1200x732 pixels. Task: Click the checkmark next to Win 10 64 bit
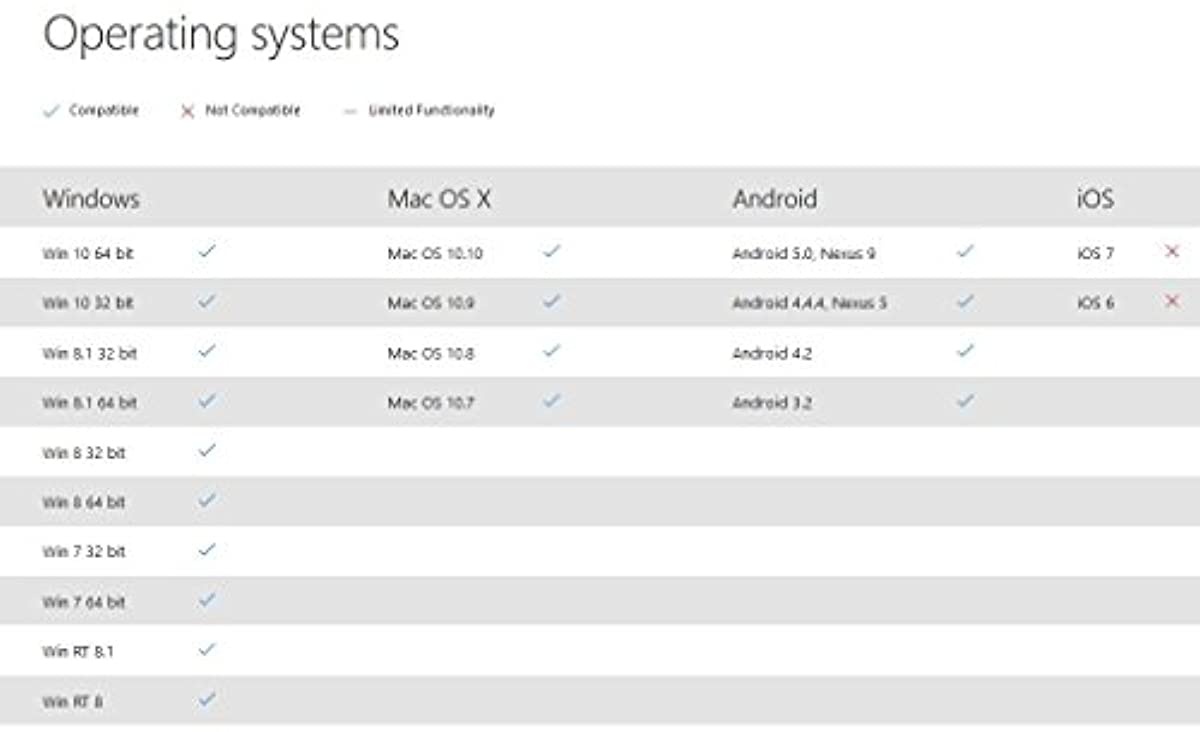point(207,252)
